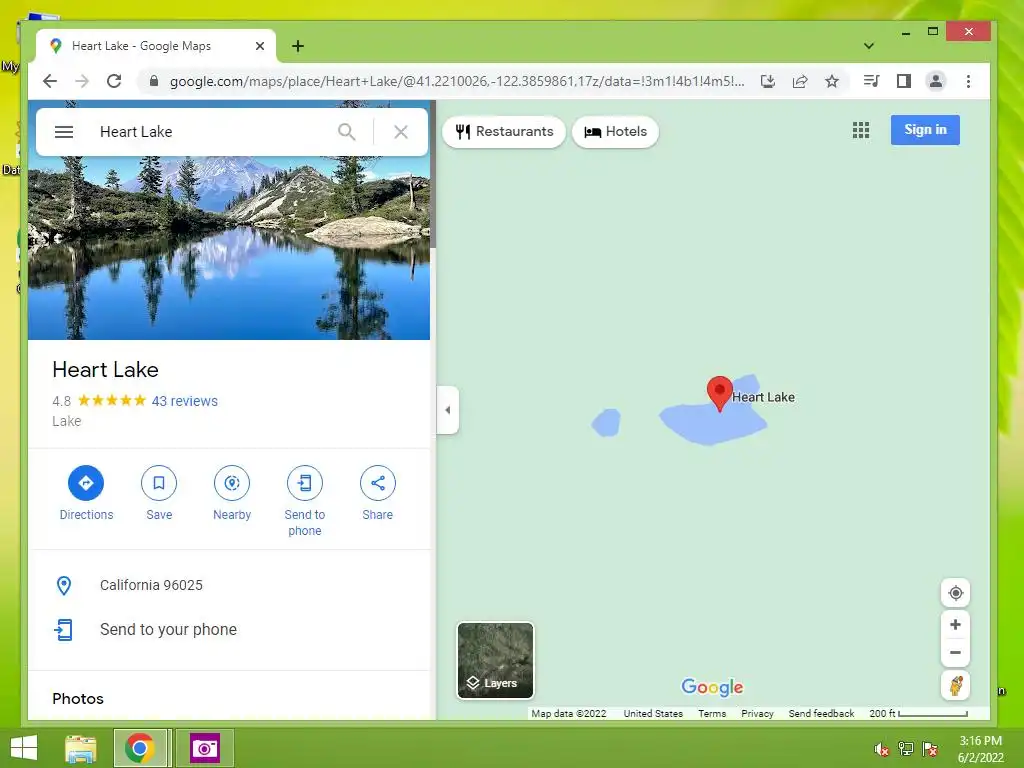This screenshot has height=768, width=1024.
Task: Open the 43 reviews link
Action: (185, 401)
